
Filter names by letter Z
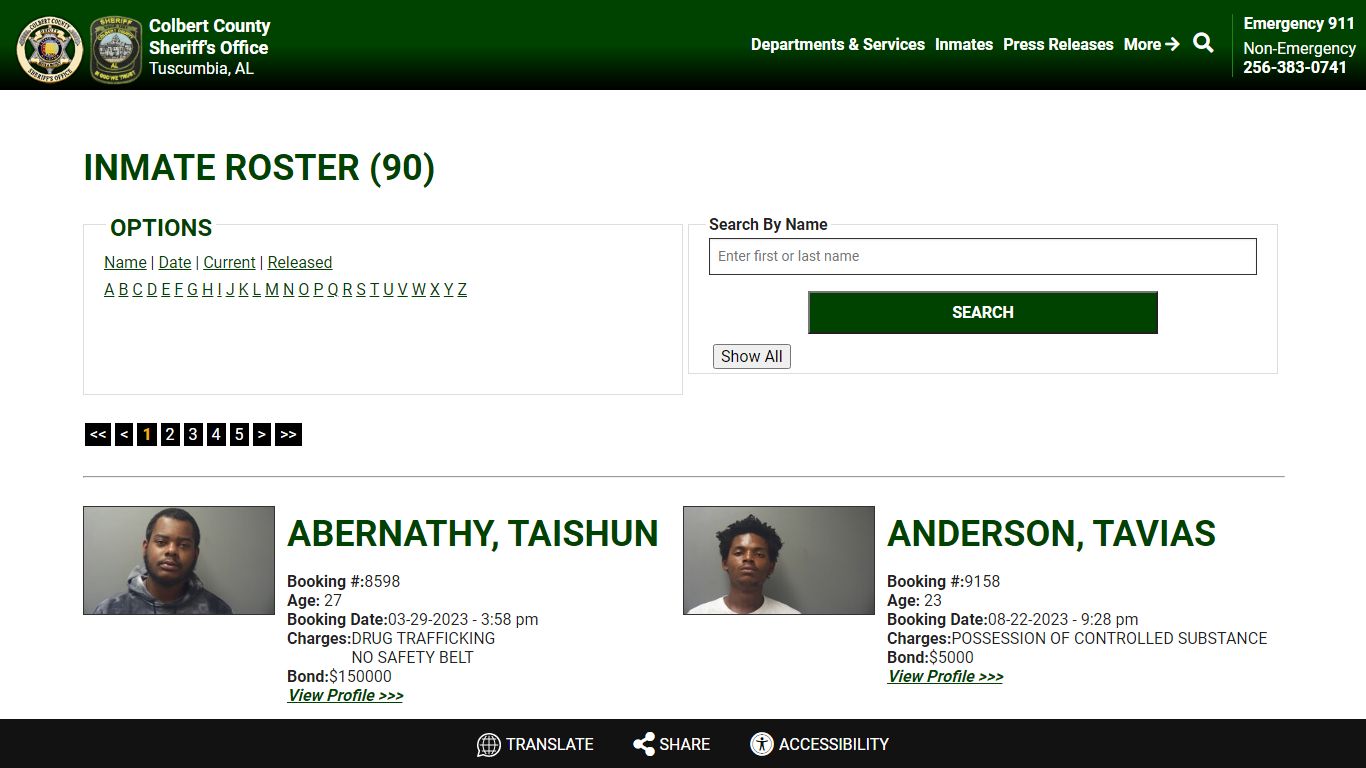click(462, 289)
